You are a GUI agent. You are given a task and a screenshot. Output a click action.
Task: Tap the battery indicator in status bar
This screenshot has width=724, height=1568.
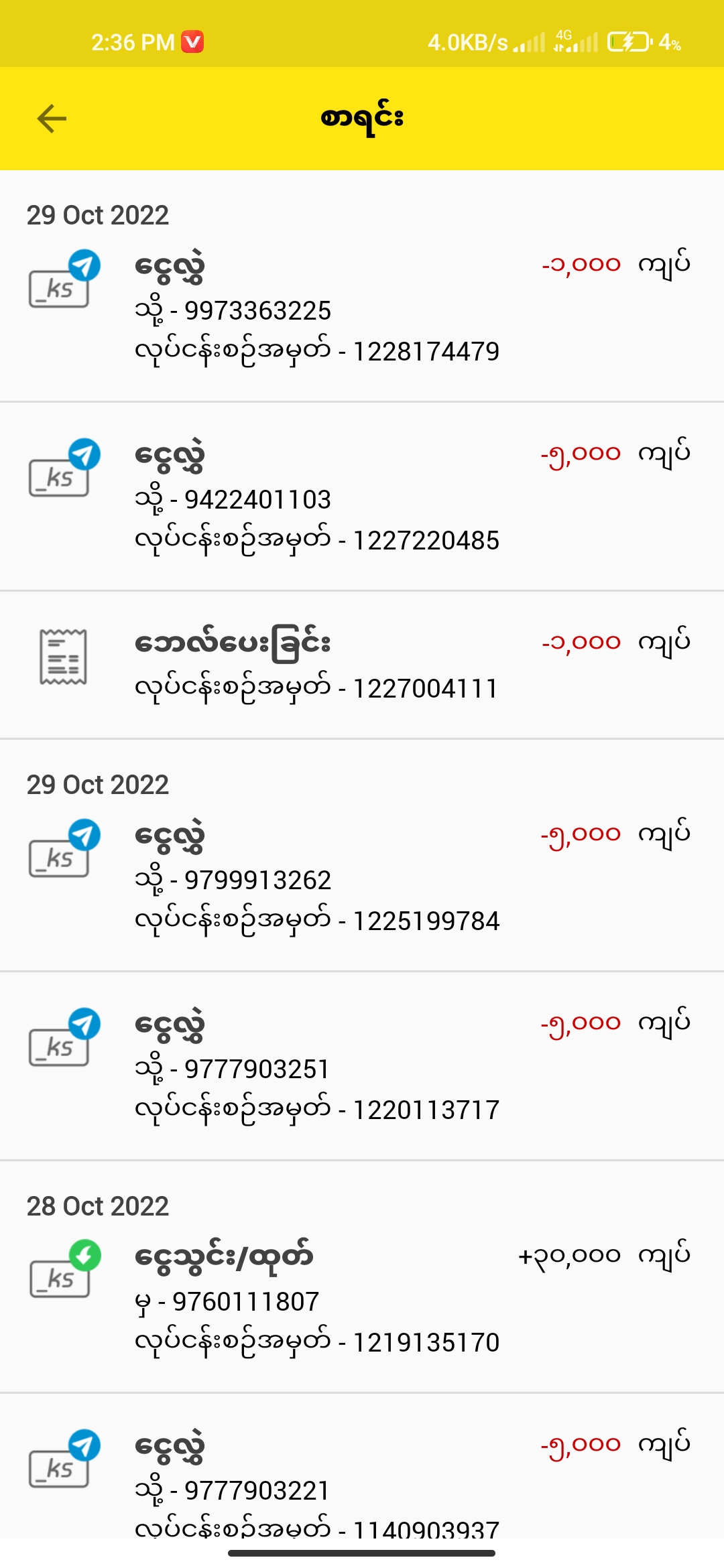(629, 42)
